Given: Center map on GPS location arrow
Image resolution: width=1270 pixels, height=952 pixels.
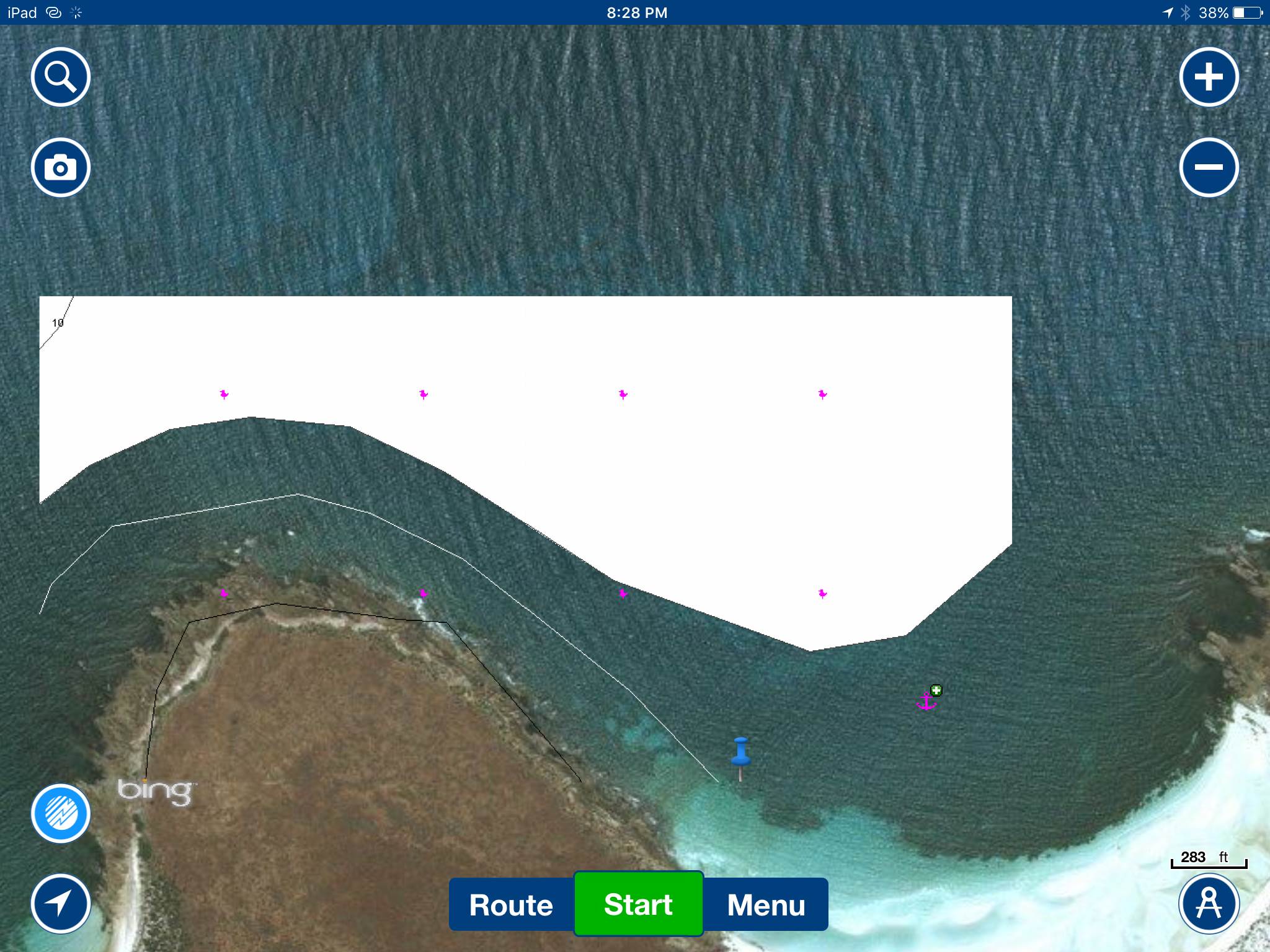Looking at the screenshot, I should 61,904.
